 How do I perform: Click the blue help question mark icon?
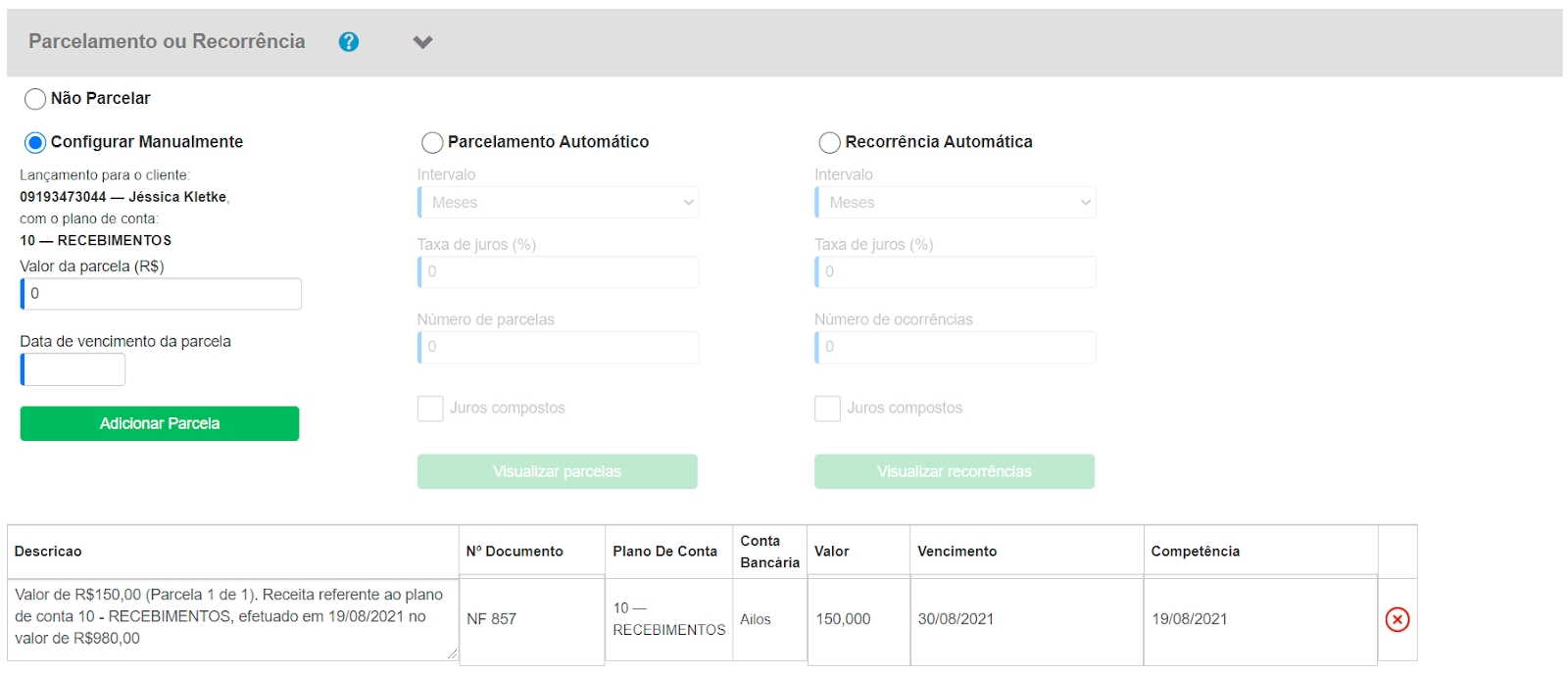pyautogui.click(x=349, y=42)
